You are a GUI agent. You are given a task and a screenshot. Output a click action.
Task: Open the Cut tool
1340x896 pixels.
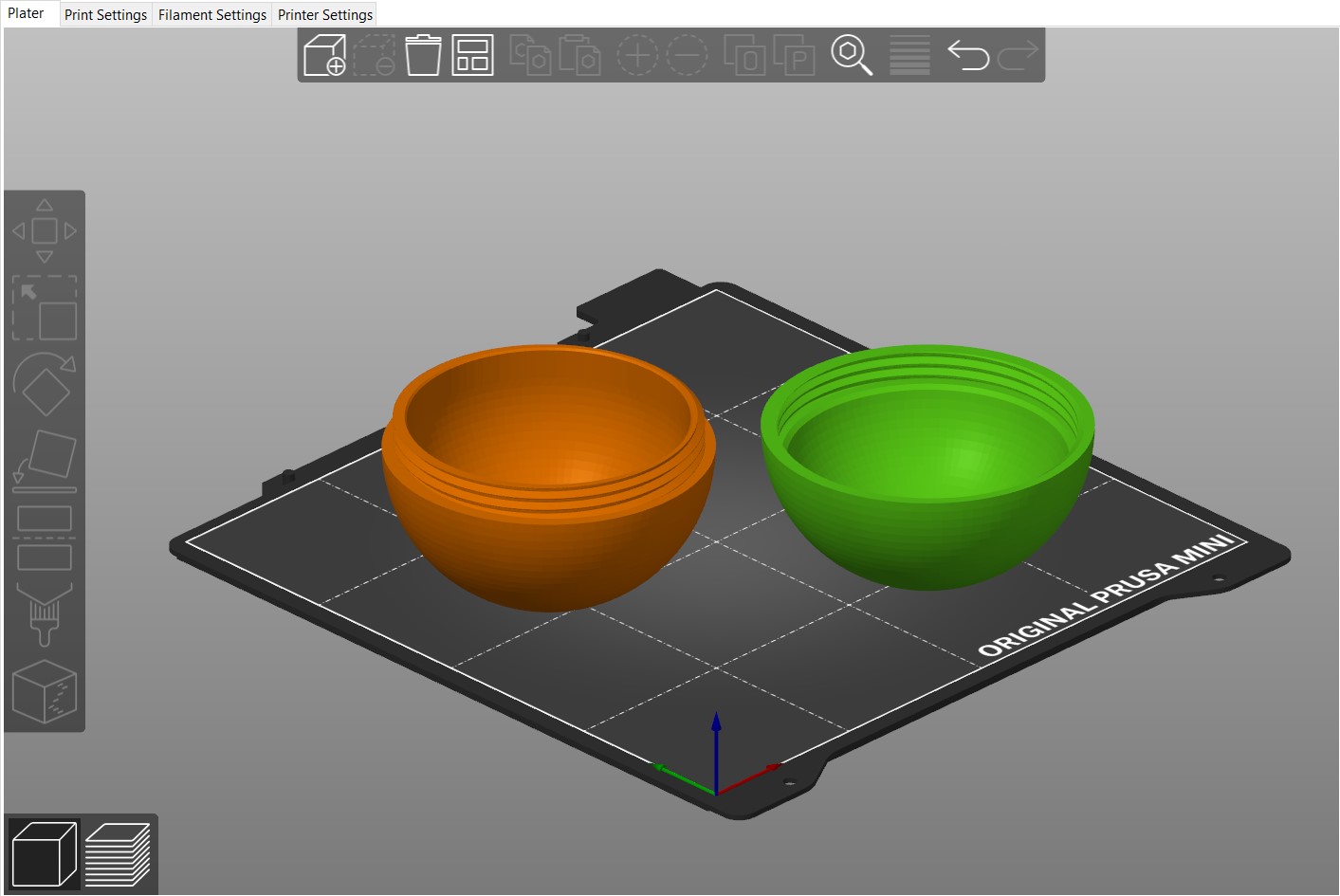[x=44, y=537]
